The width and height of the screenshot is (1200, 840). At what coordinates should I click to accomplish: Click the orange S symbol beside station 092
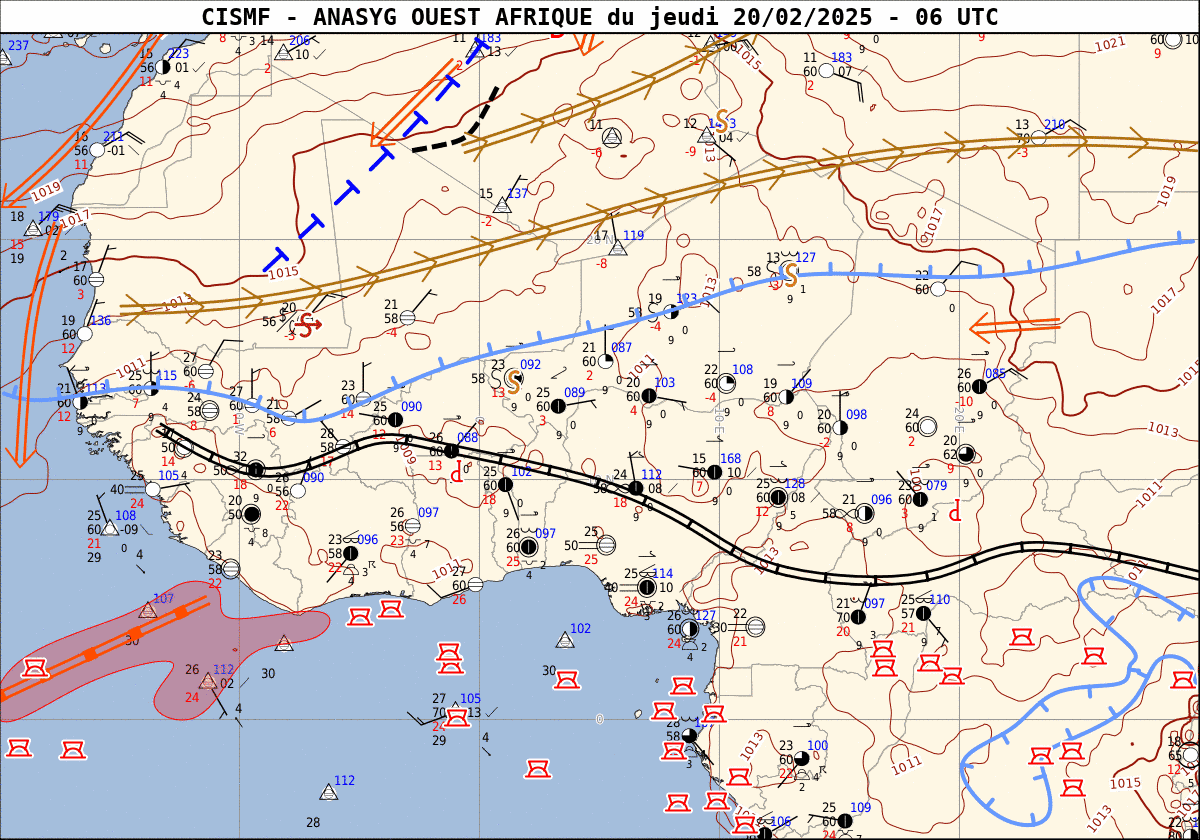[x=513, y=379]
